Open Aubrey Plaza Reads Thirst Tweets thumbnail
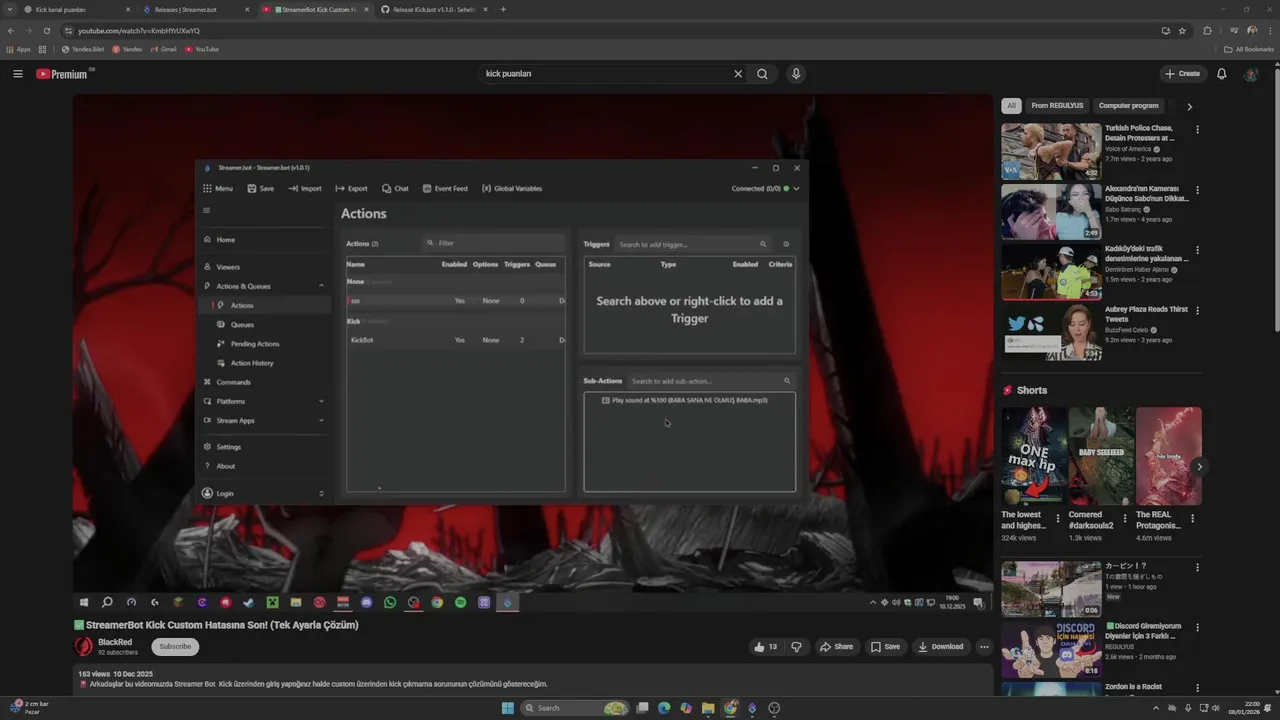Screen dimensions: 1280x720 tap(1051, 332)
